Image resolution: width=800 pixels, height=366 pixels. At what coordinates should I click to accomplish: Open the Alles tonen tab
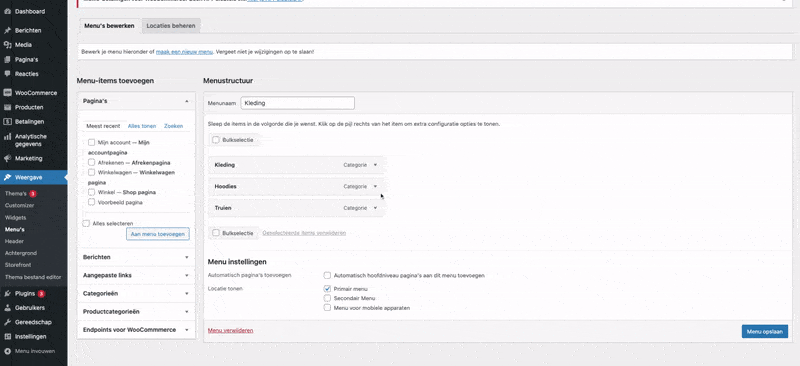pyautogui.click(x=142, y=126)
